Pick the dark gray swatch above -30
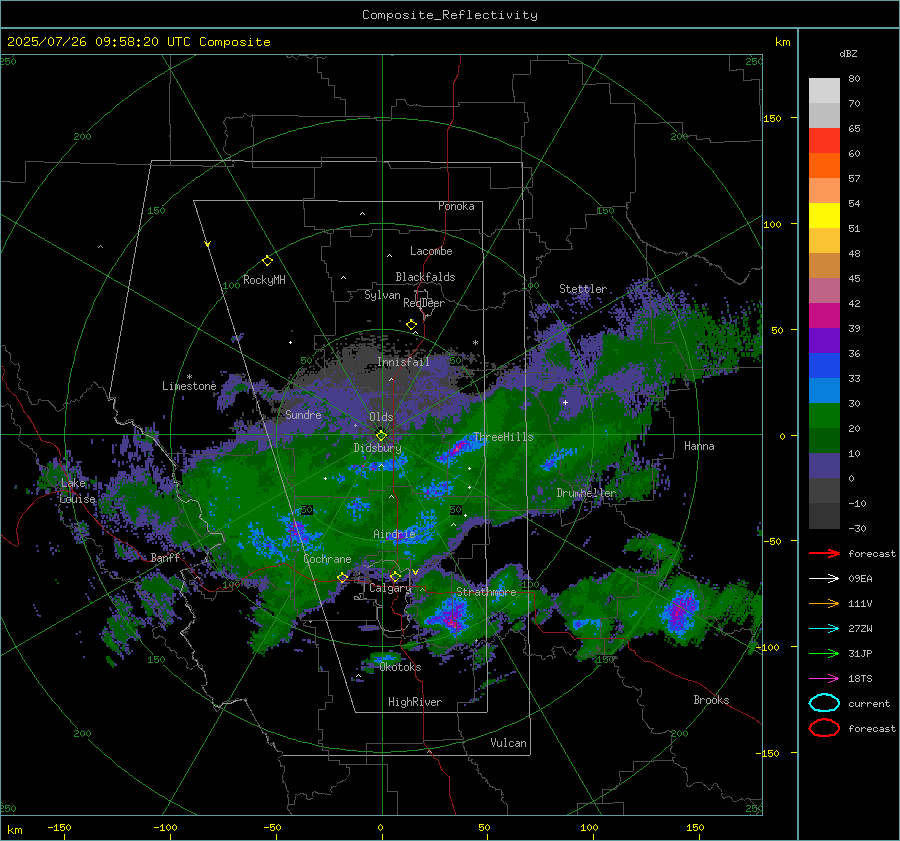This screenshot has width=900, height=841. click(x=824, y=516)
